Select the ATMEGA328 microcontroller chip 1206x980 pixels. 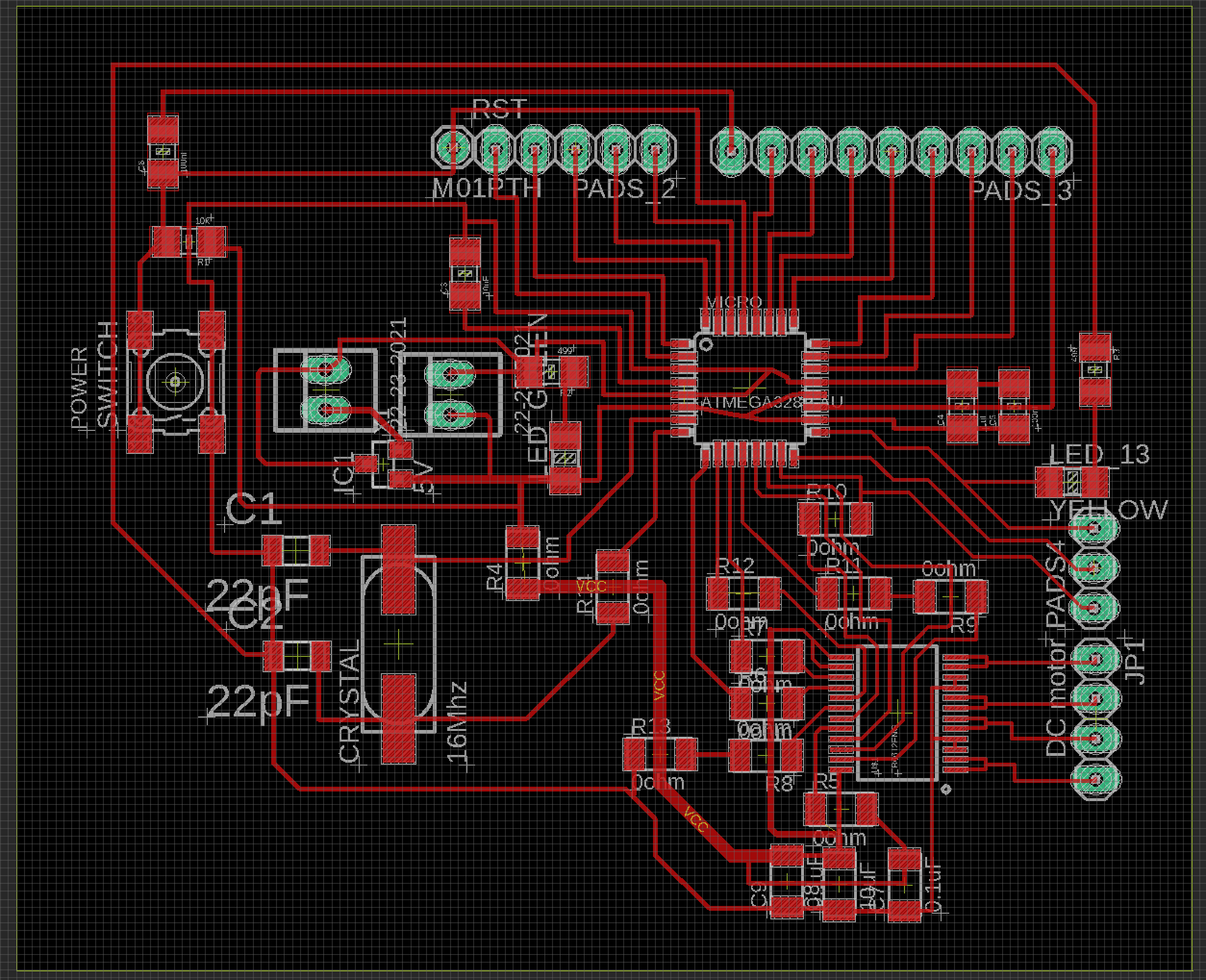[749, 389]
